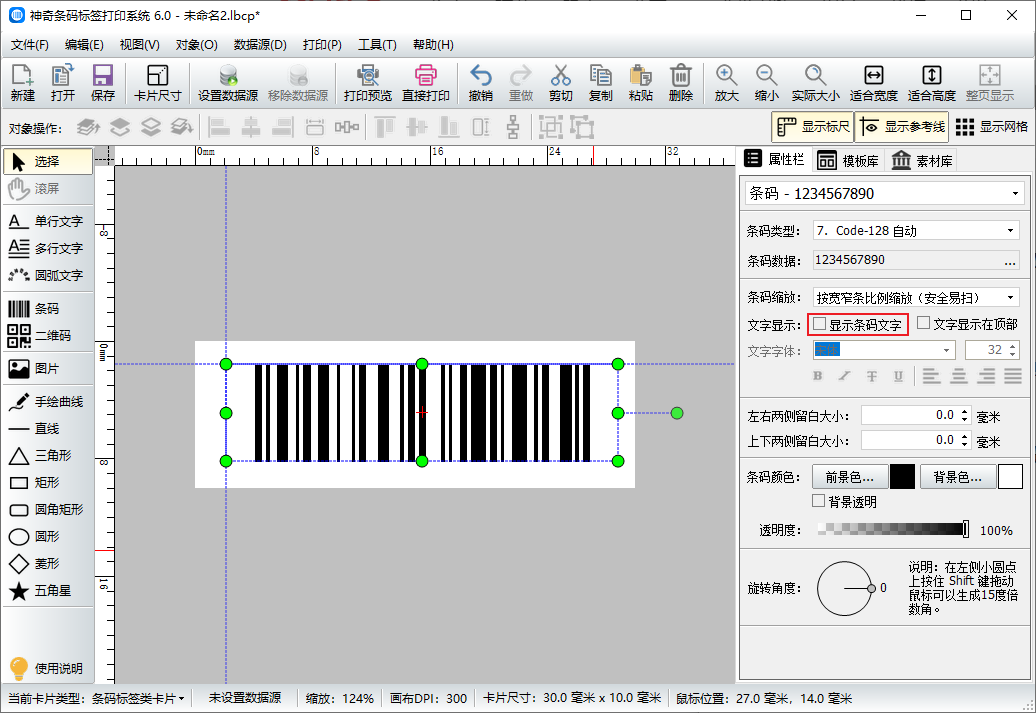Click the white background color swatch
This screenshot has height=713, width=1036.
1010,476
